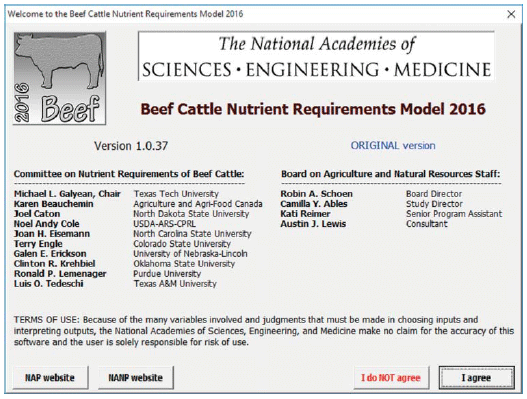The height and width of the screenshot is (399, 527).
Task: Select Michael L. Galyean, Chair name
Action: (x=67, y=194)
